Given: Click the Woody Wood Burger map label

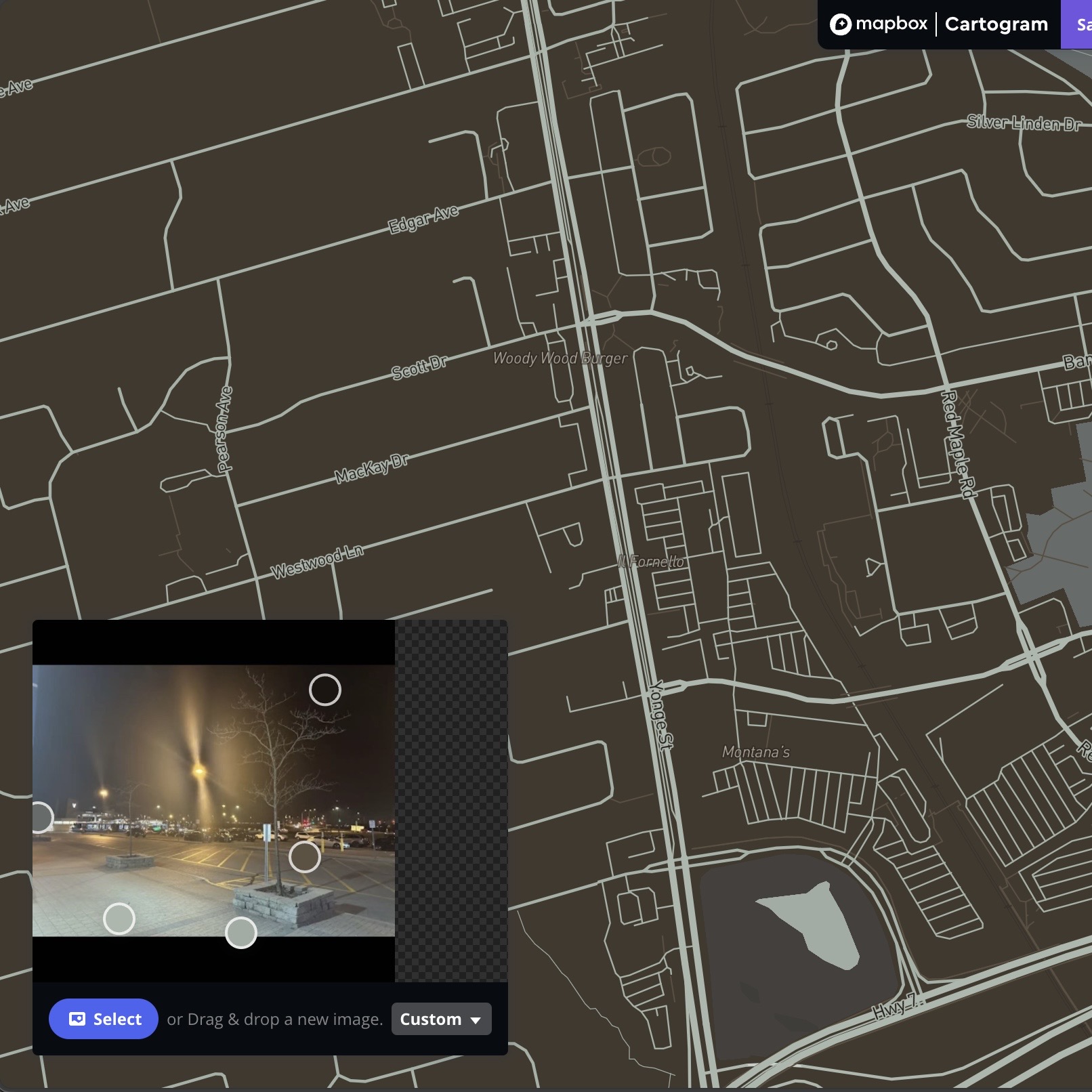Looking at the screenshot, I should click(560, 359).
